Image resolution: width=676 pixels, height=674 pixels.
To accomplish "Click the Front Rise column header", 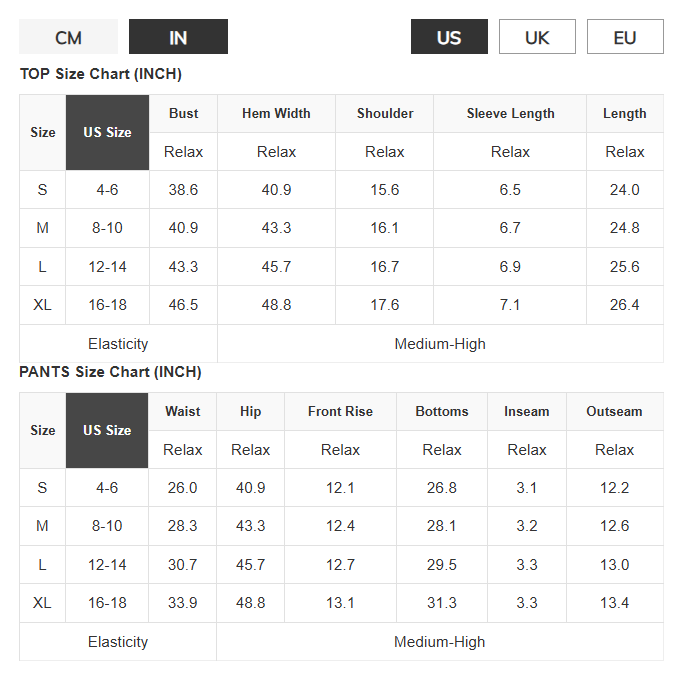I will (x=340, y=411).
